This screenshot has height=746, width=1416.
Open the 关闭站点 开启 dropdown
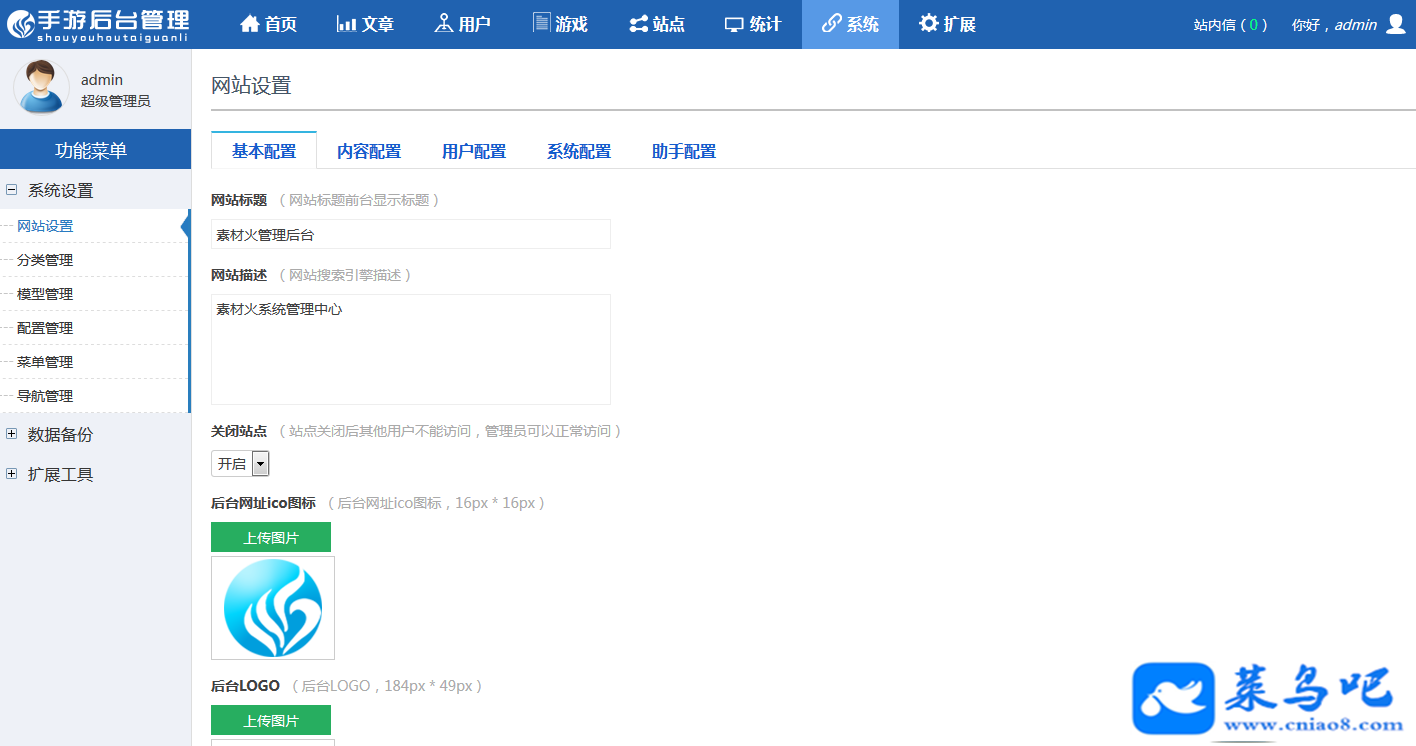coord(240,464)
